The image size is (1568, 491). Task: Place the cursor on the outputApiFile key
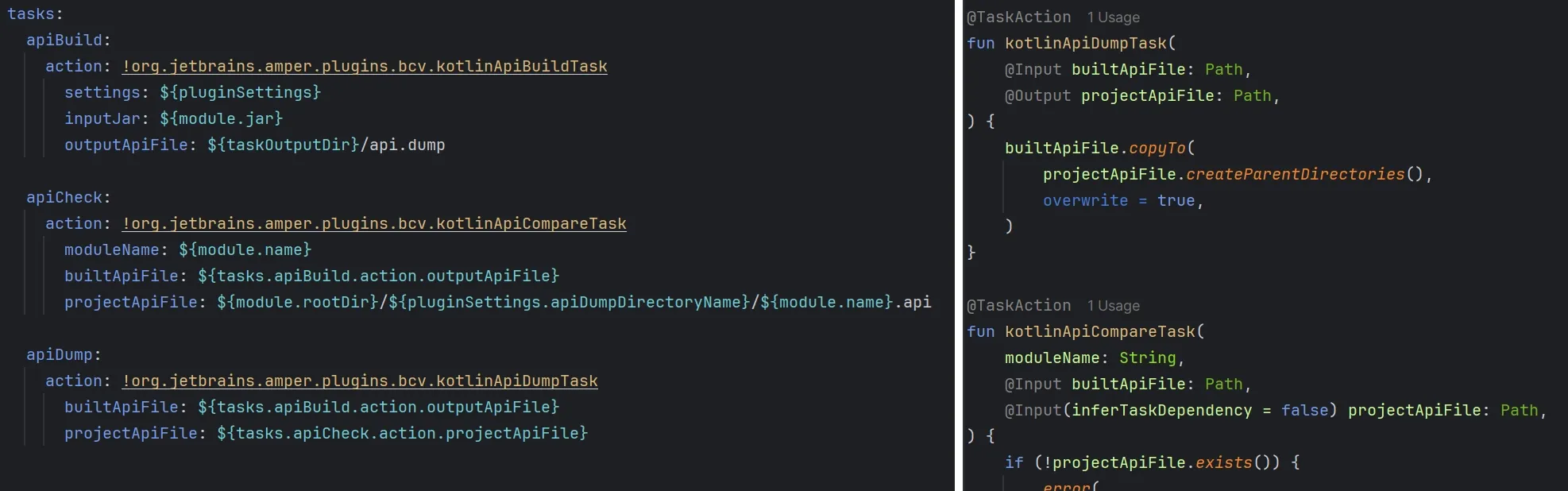(x=126, y=145)
